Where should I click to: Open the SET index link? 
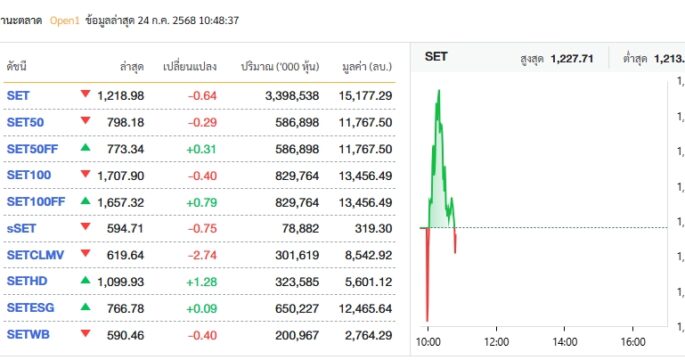pyautogui.click(x=18, y=95)
